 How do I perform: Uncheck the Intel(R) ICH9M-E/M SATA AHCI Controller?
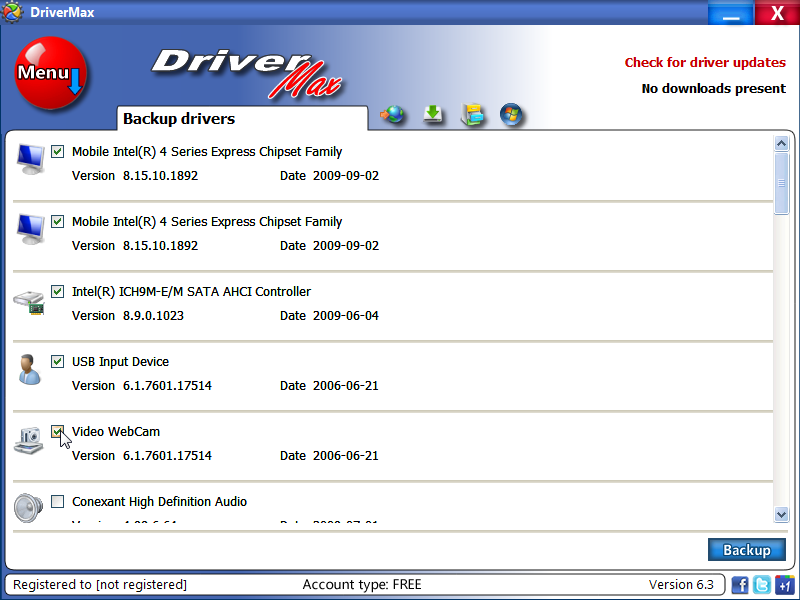pyautogui.click(x=57, y=291)
